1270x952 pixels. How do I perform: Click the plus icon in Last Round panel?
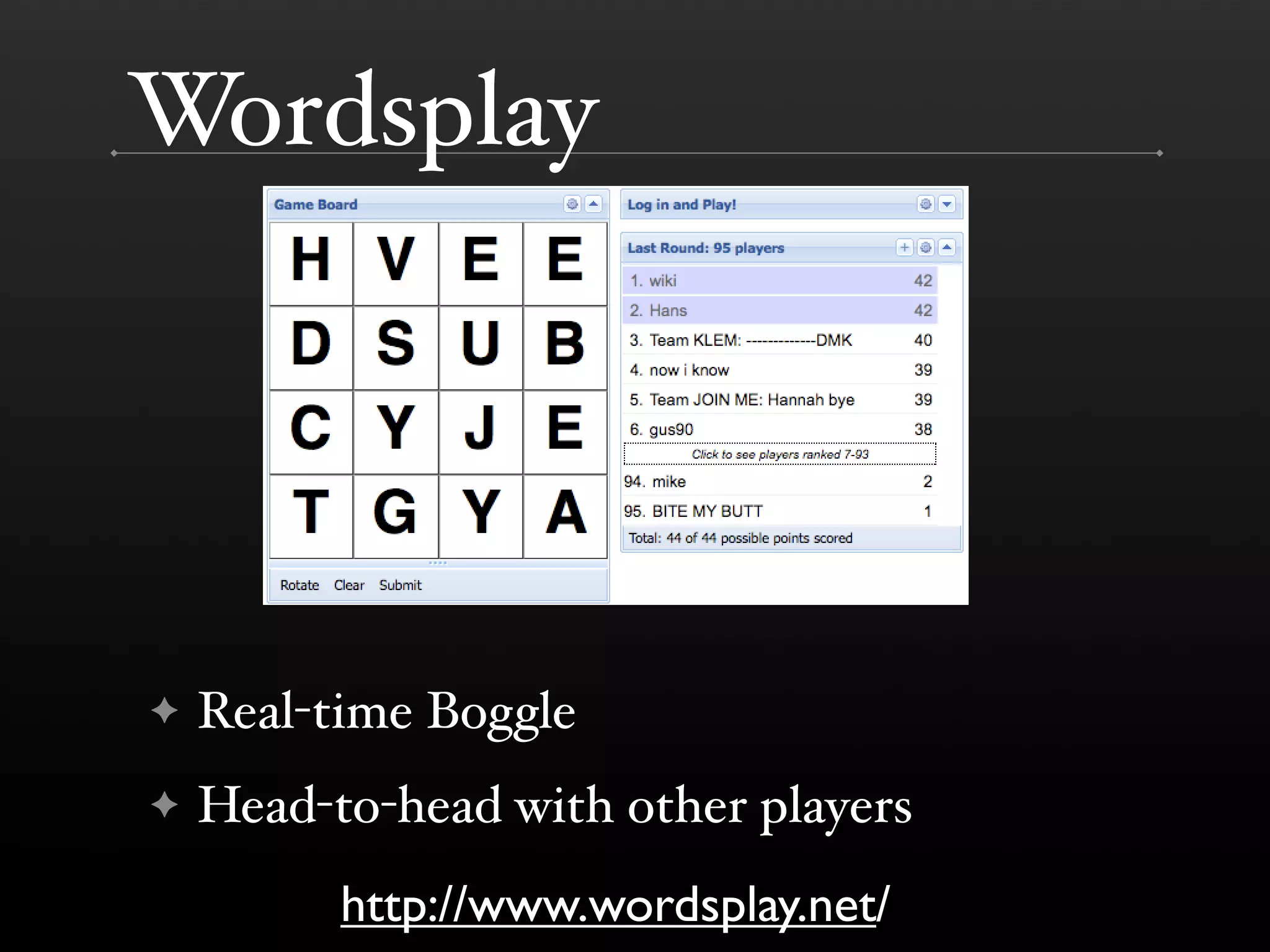point(904,247)
